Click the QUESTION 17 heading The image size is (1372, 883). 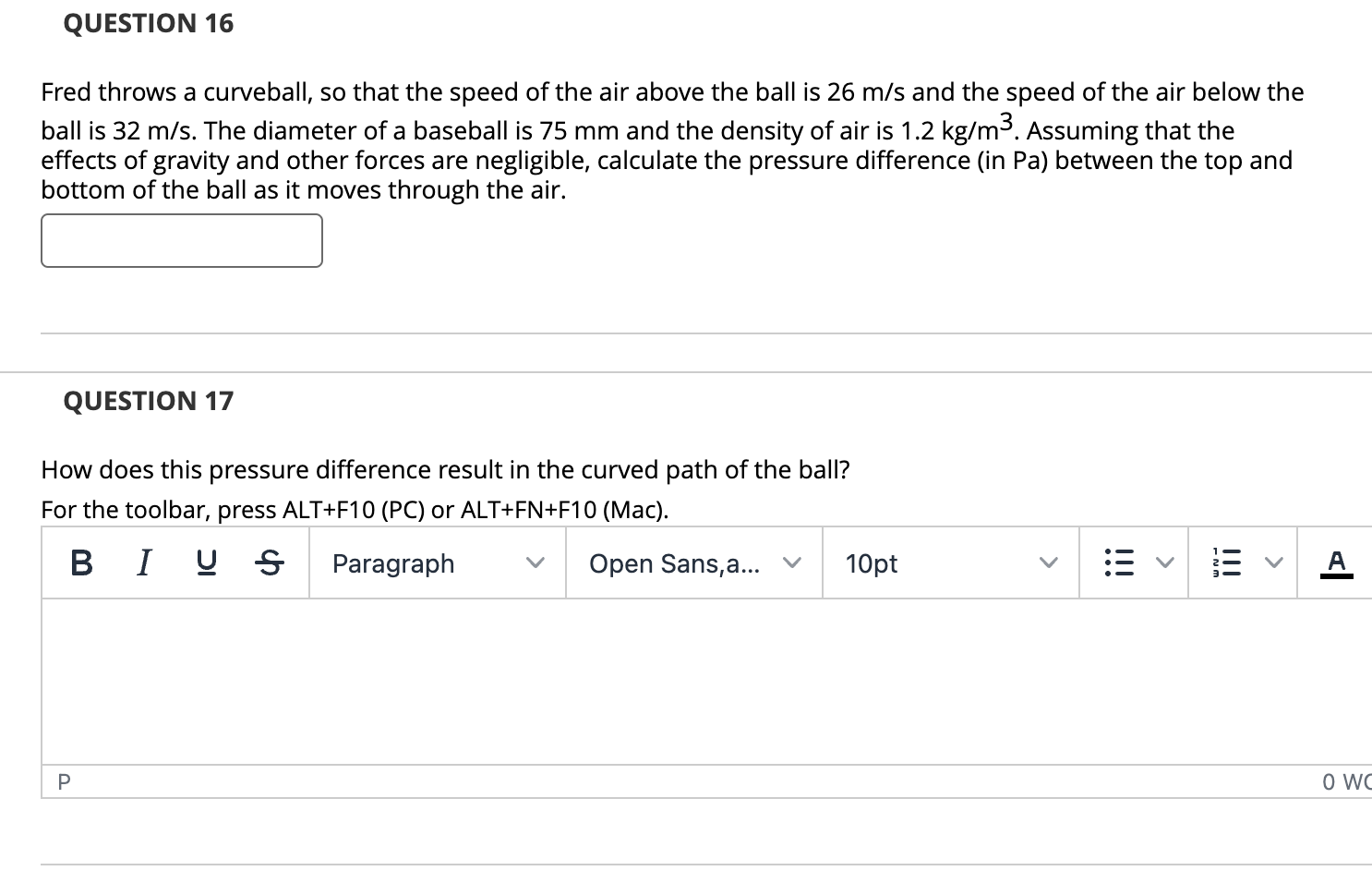[x=148, y=401]
